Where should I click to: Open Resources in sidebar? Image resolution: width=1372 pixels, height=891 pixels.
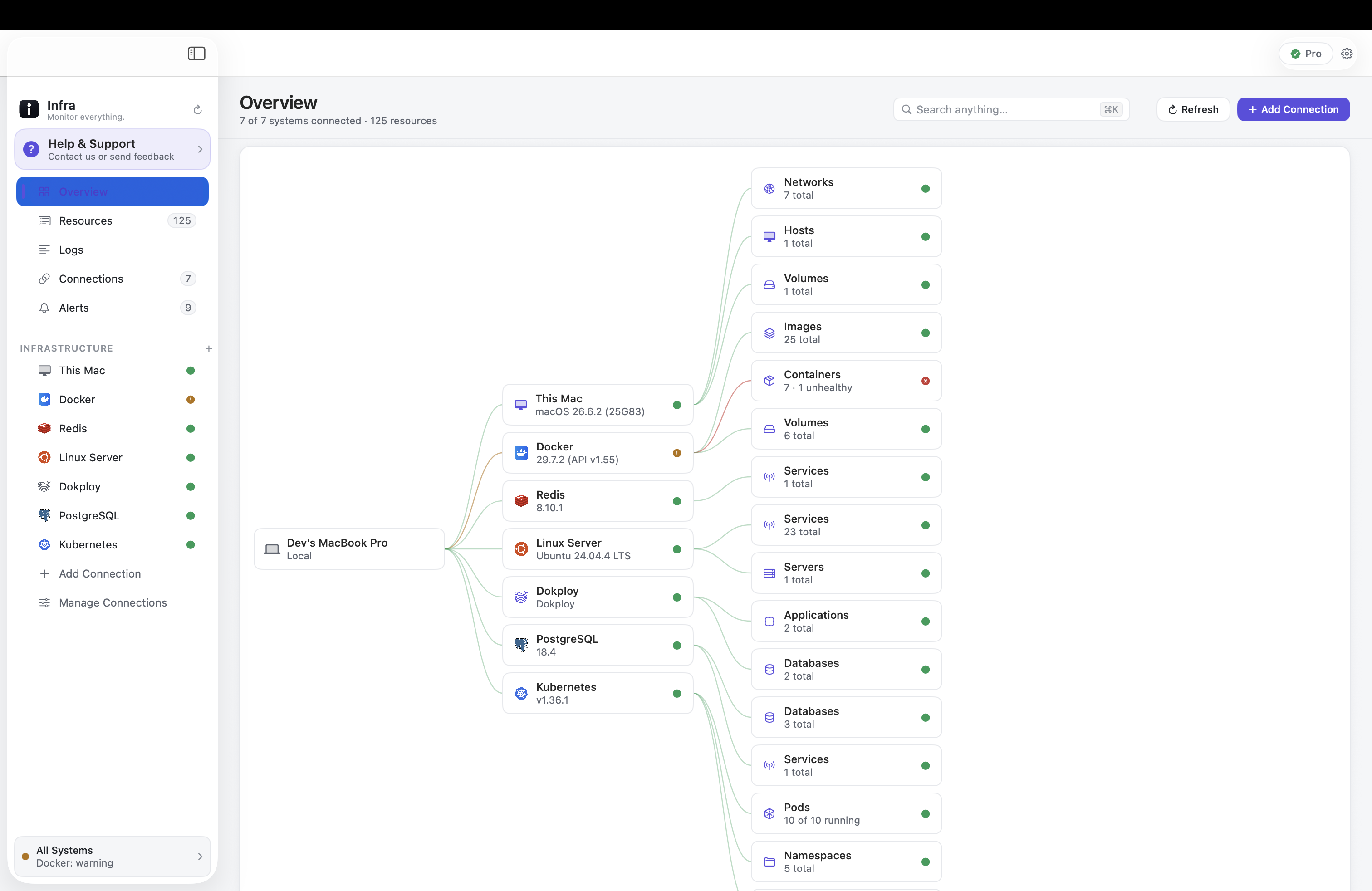pyautogui.click(x=113, y=221)
